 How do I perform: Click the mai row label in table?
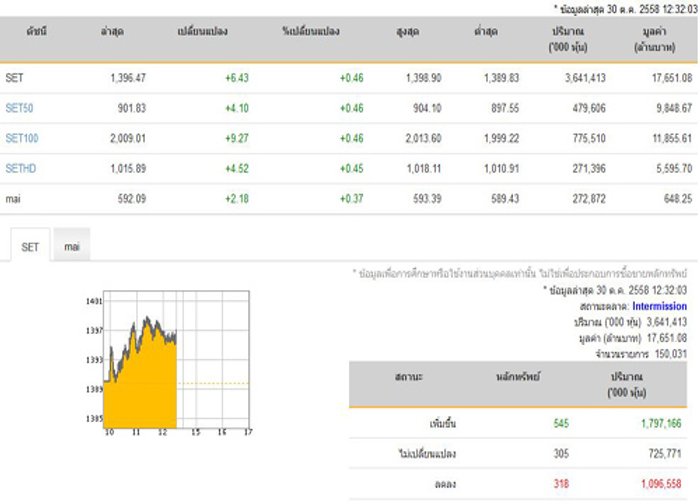point(13,199)
